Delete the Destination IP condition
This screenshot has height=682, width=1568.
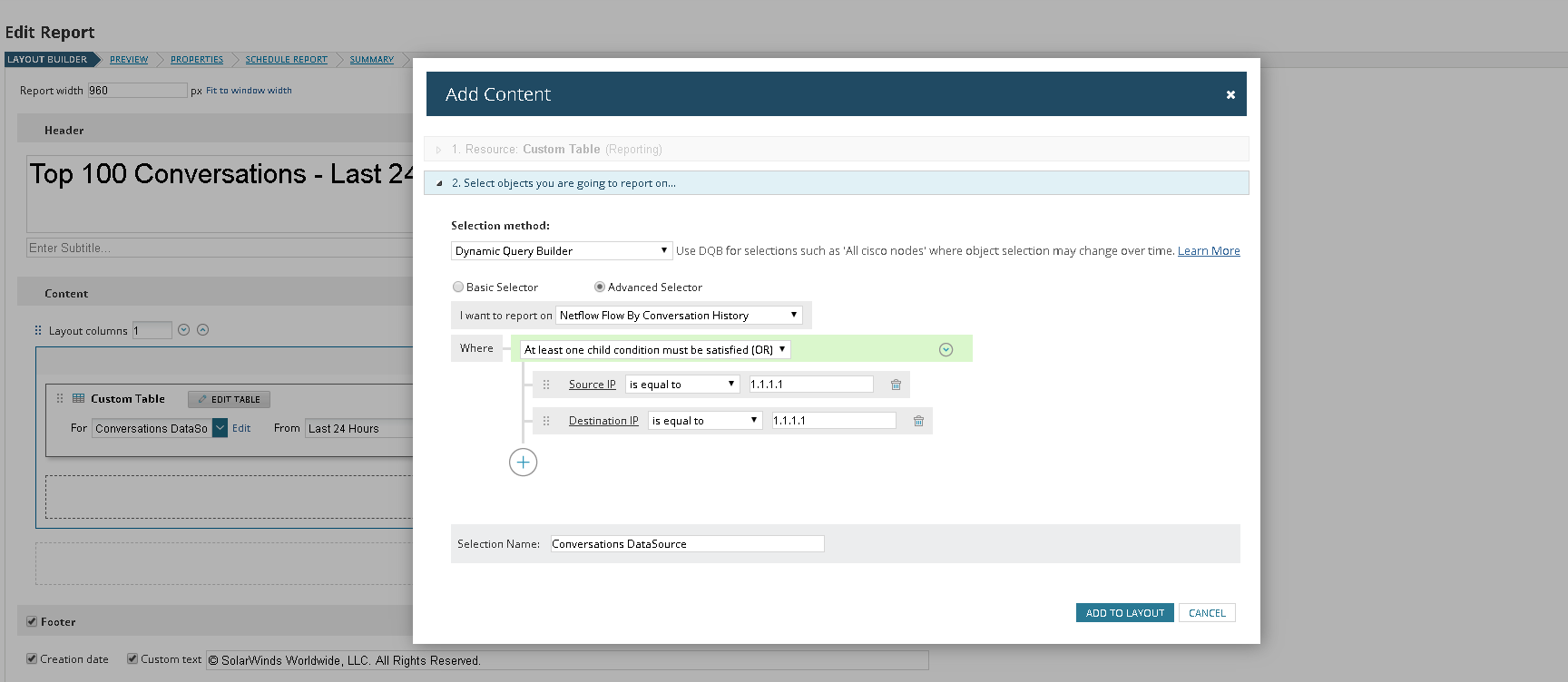click(x=918, y=421)
